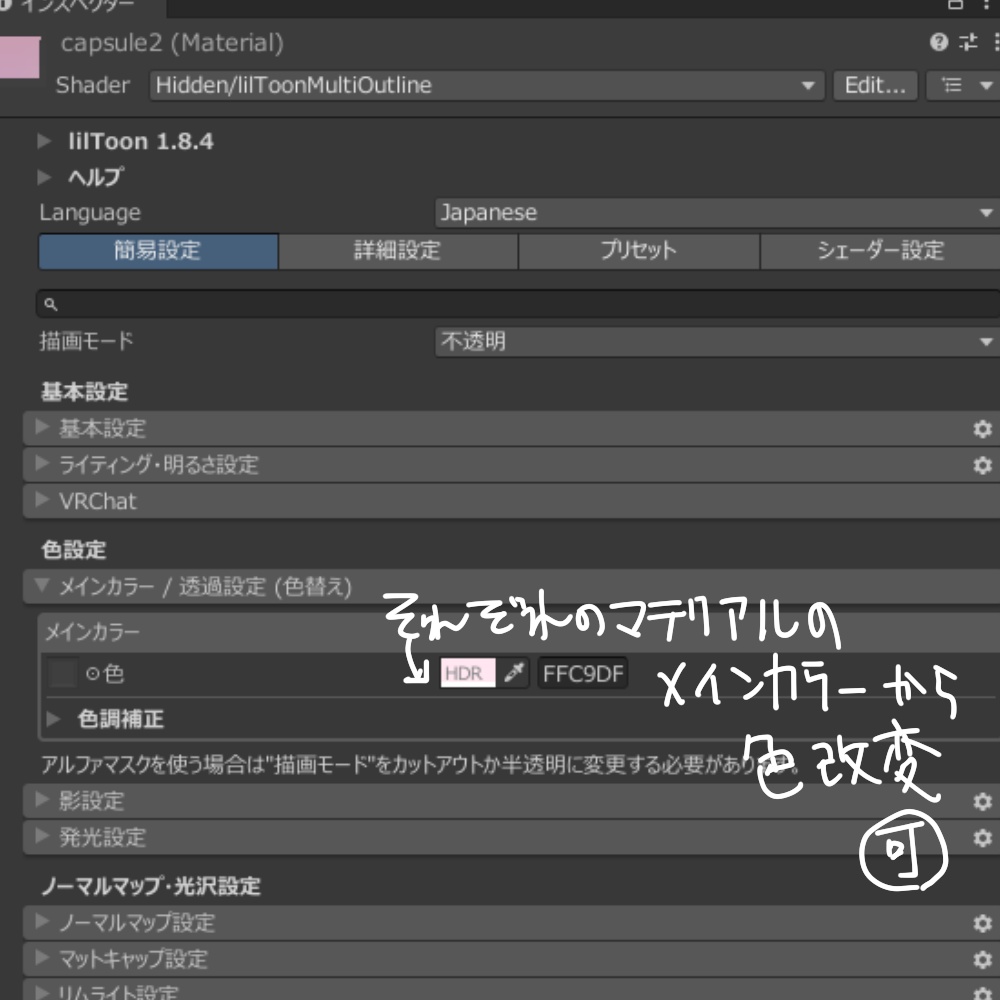Select the eyedropper next to HDR color
Viewport: 1000px width, 1000px height.
click(x=510, y=673)
